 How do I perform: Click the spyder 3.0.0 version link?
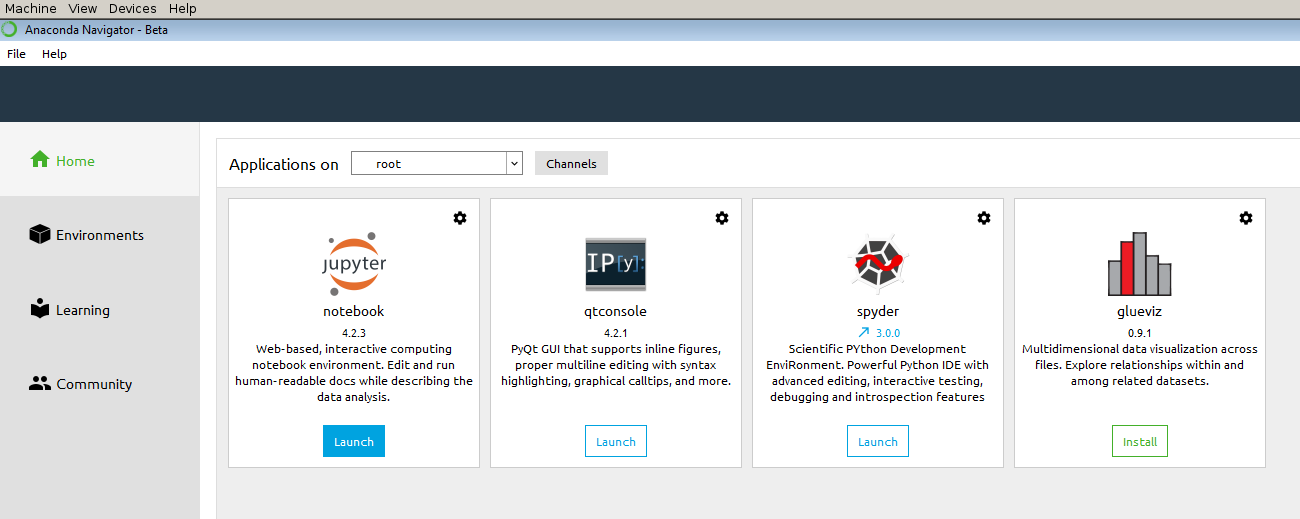pyautogui.click(x=888, y=333)
